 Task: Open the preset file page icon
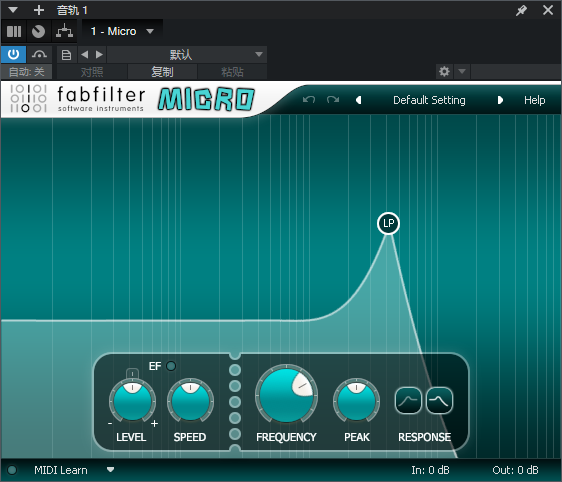[66, 55]
